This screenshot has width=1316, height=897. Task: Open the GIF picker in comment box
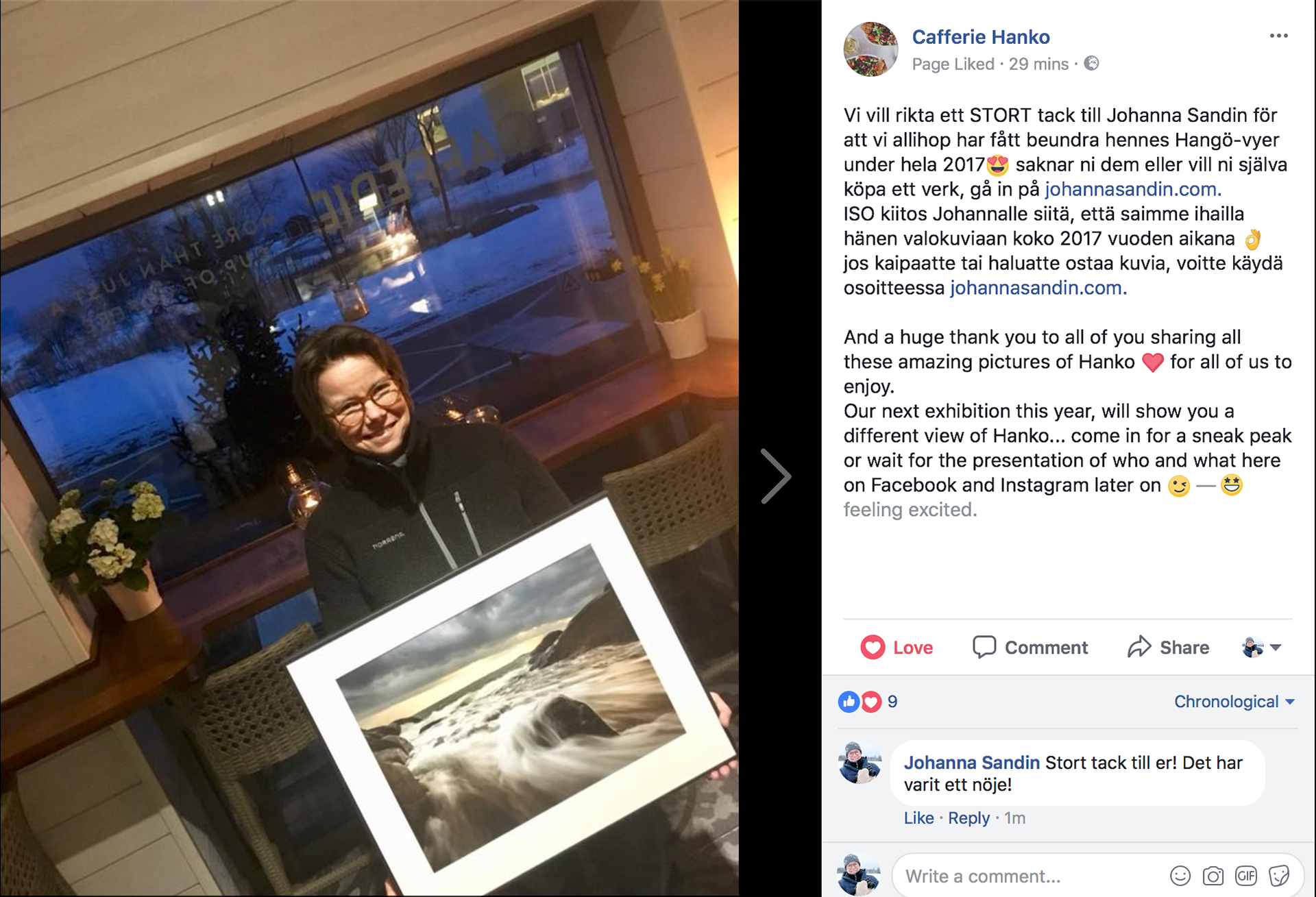[x=1245, y=876]
